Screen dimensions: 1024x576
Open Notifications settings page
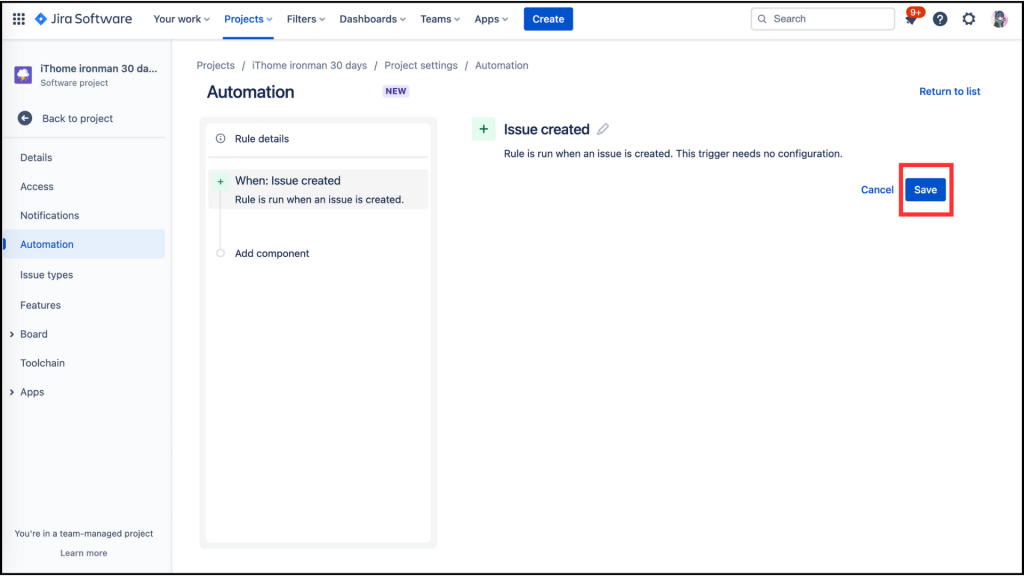(x=50, y=216)
